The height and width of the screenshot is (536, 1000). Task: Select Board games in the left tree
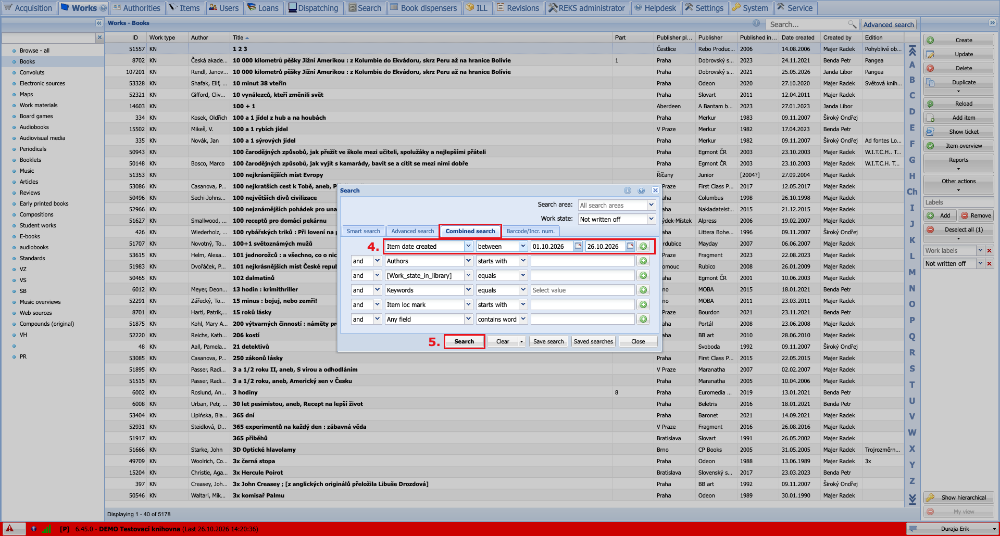click(x=36, y=115)
